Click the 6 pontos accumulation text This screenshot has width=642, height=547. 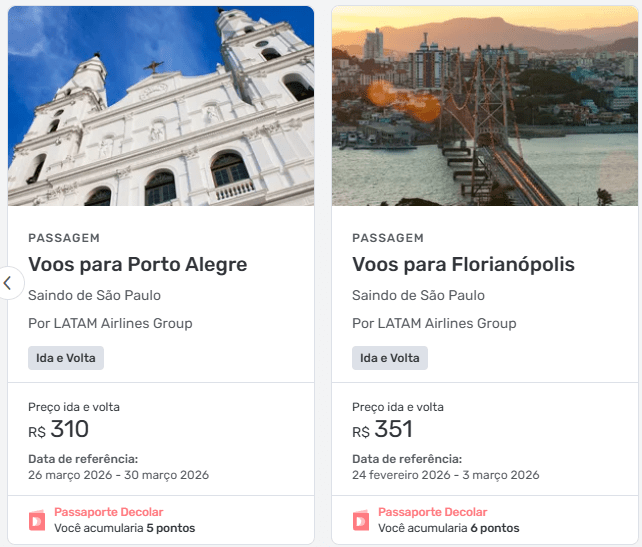pos(495,528)
